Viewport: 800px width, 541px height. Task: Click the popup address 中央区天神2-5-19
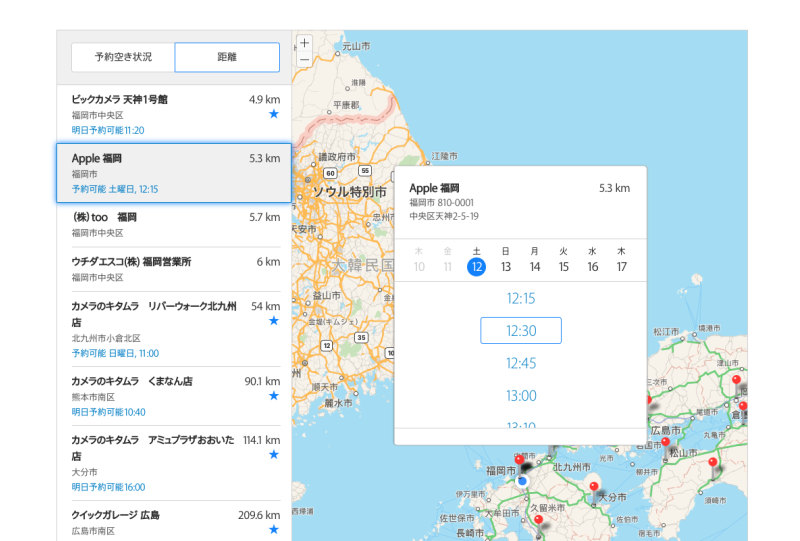pos(444,216)
